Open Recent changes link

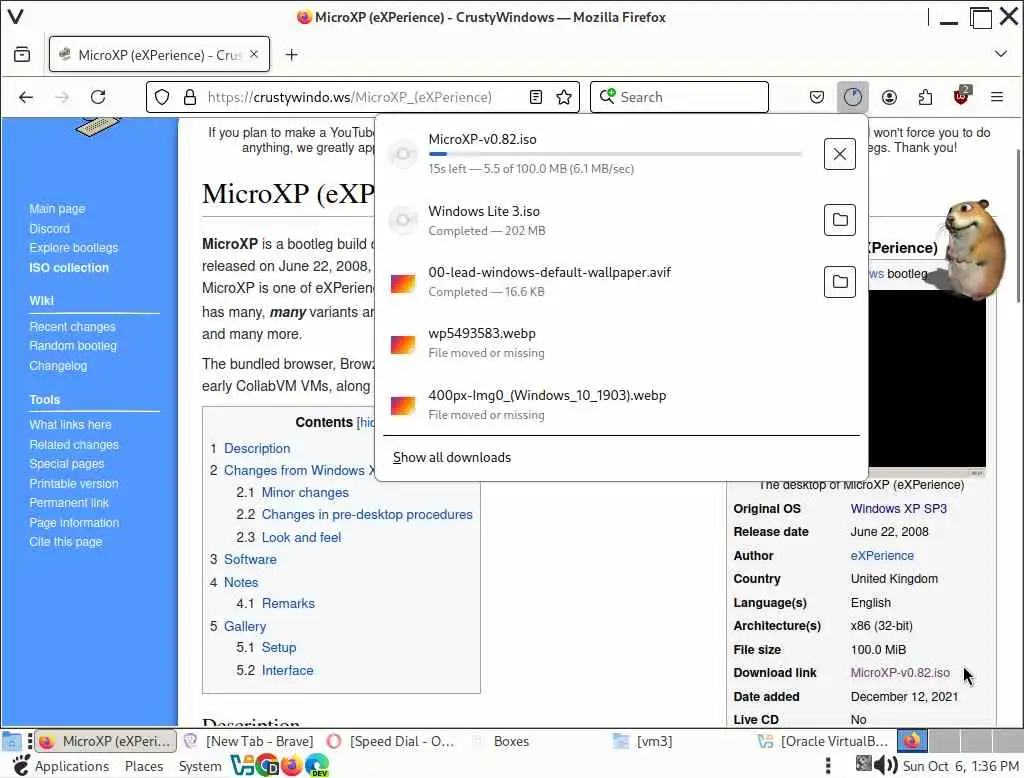72,327
